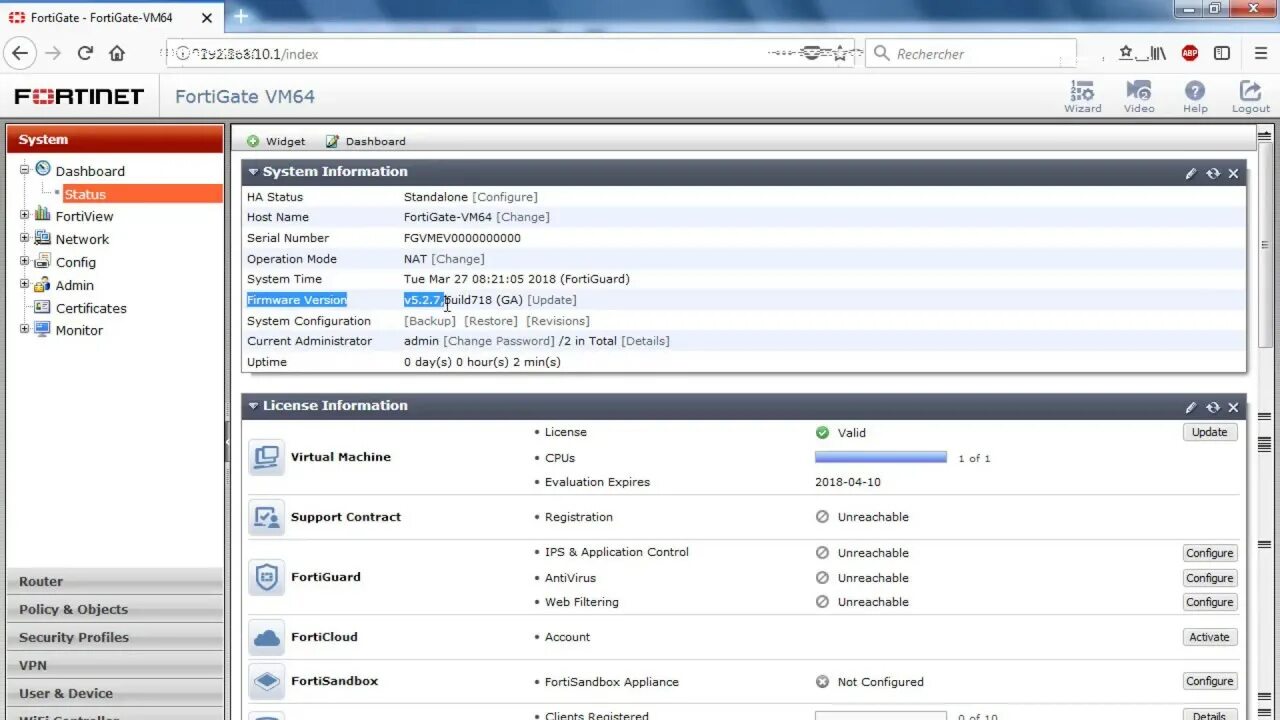Image resolution: width=1280 pixels, height=720 pixels.
Task: Click the CPUs usage progress bar
Action: (x=880, y=457)
